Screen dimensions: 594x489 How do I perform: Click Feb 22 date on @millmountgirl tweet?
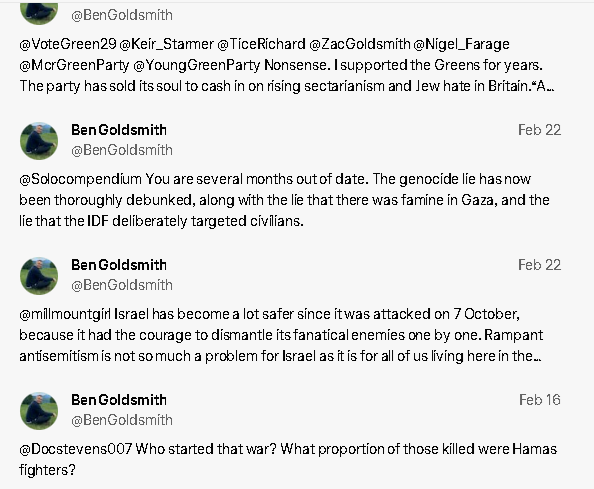[x=539, y=265]
